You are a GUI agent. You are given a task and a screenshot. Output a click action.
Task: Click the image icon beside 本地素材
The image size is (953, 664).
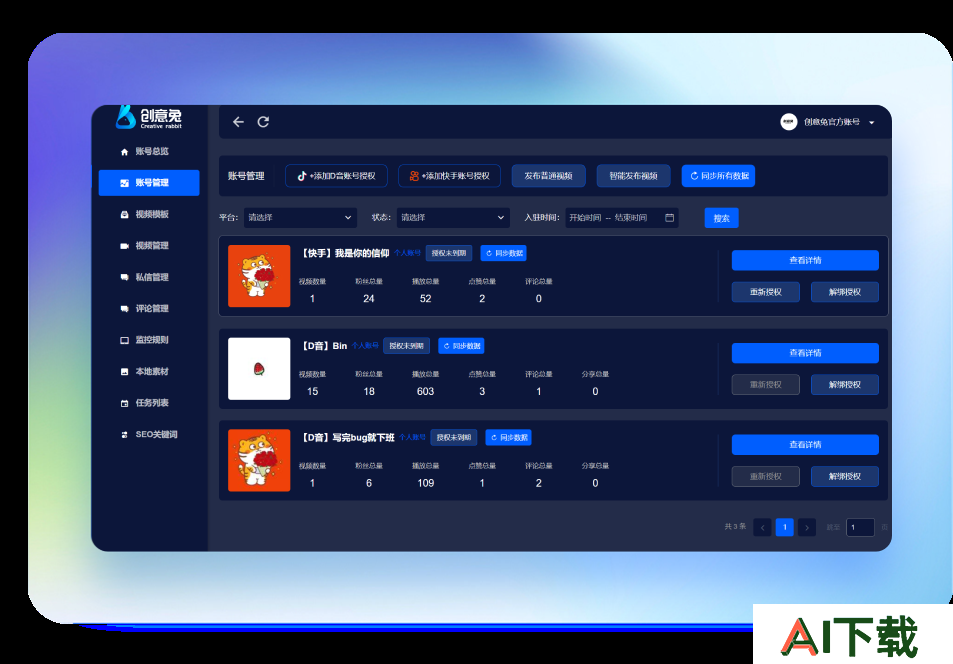coord(125,372)
